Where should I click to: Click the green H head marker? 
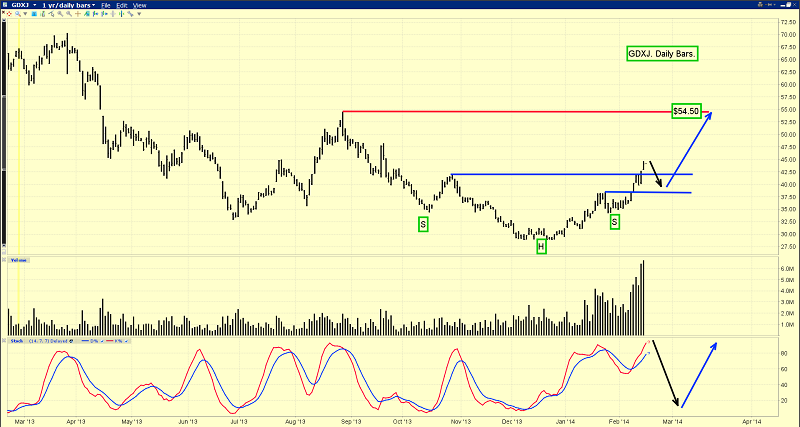click(x=541, y=247)
